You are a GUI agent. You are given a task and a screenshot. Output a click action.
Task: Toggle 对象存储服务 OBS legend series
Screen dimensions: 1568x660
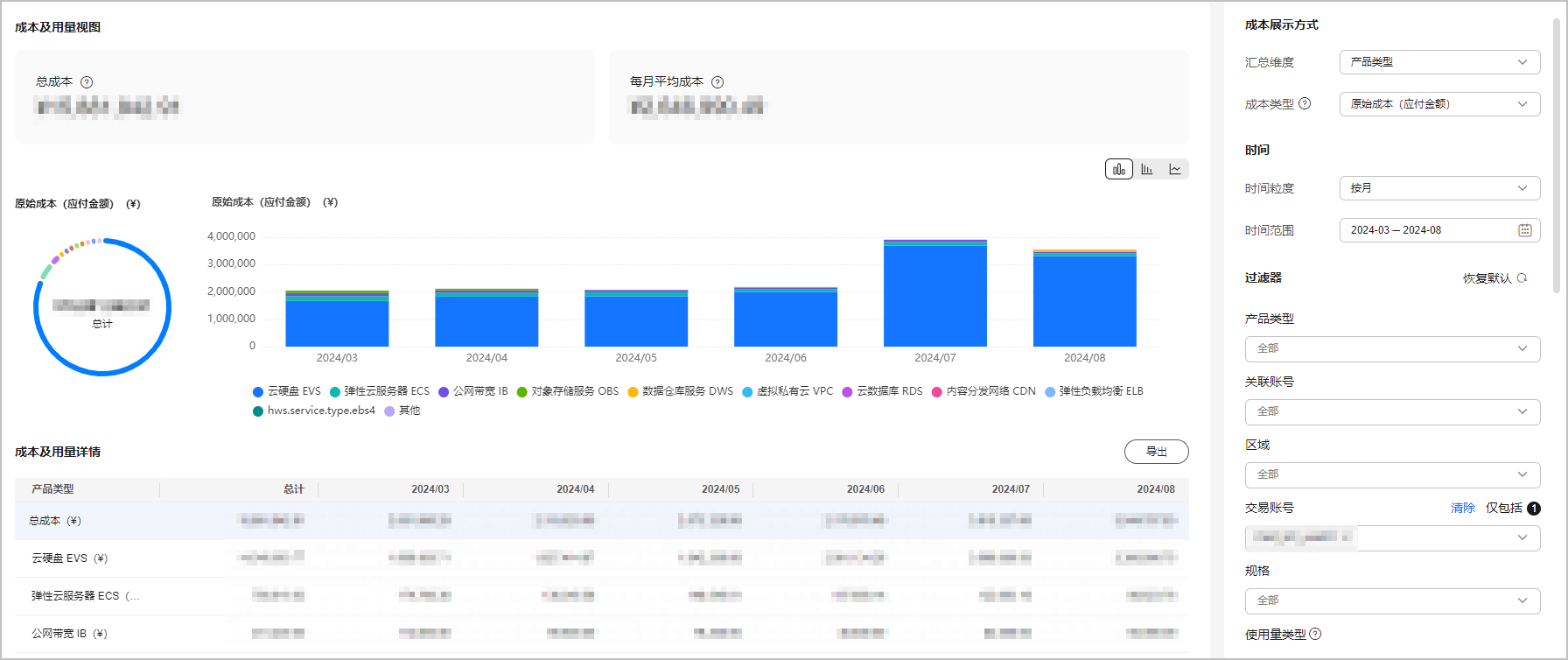pos(568,391)
